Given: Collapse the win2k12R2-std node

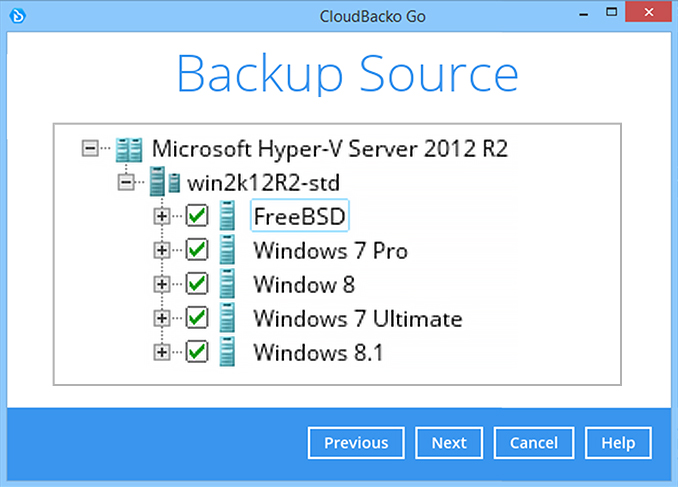Looking at the screenshot, I should point(126,182).
